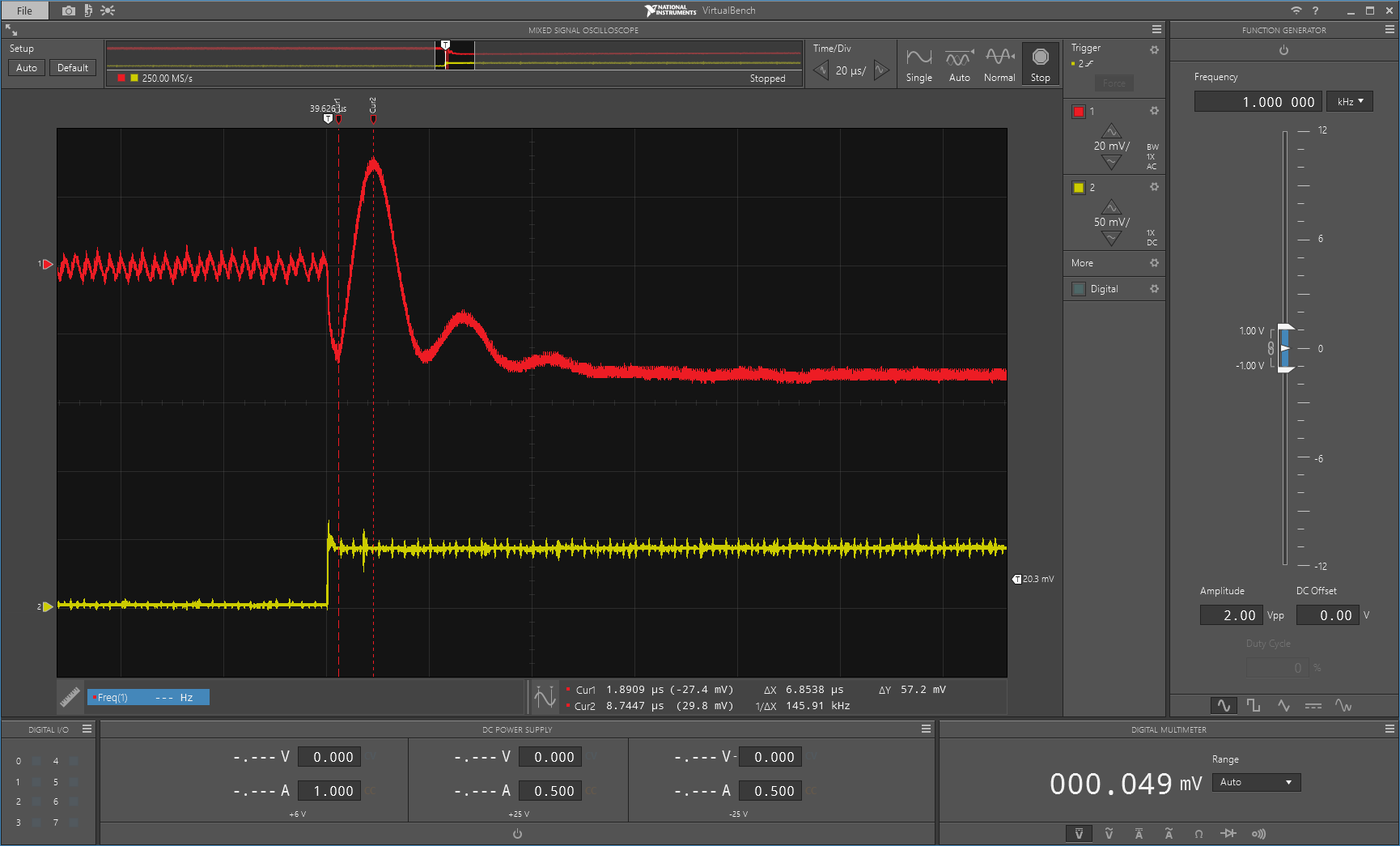Image resolution: width=1400 pixels, height=846 pixels.
Task: Open the Digital I/O hamburger menu
Action: coord(87,729)
